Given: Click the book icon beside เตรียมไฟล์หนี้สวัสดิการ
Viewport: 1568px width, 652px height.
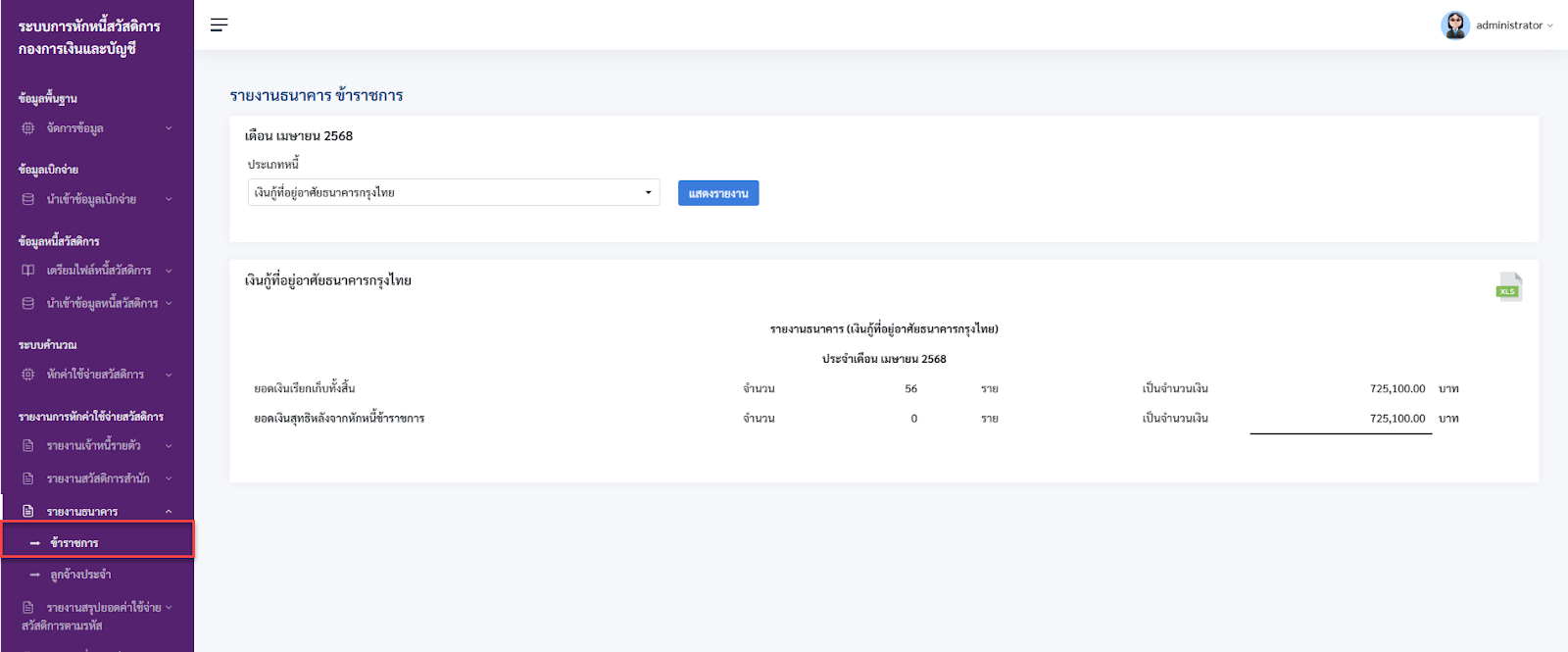Looking at the screenshot, I should tap(28, 271).
